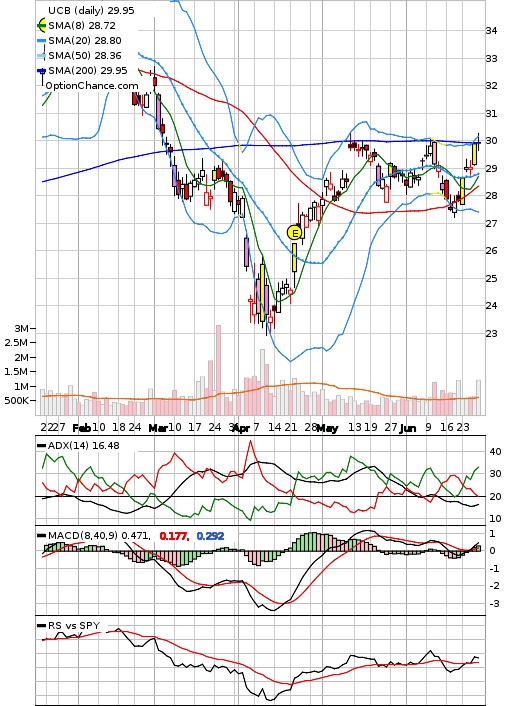Click the yellow E earnings marker
The height and width of the screenshot is (706, 526).
pos(294,233)
